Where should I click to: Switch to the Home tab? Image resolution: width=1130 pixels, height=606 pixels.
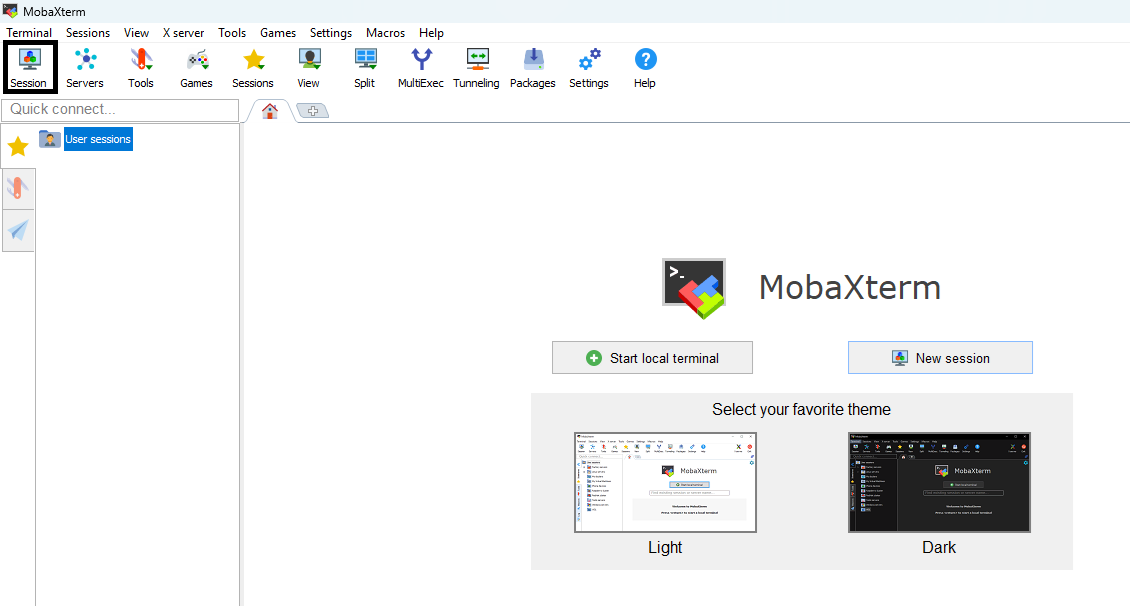[x=270, y=111]
